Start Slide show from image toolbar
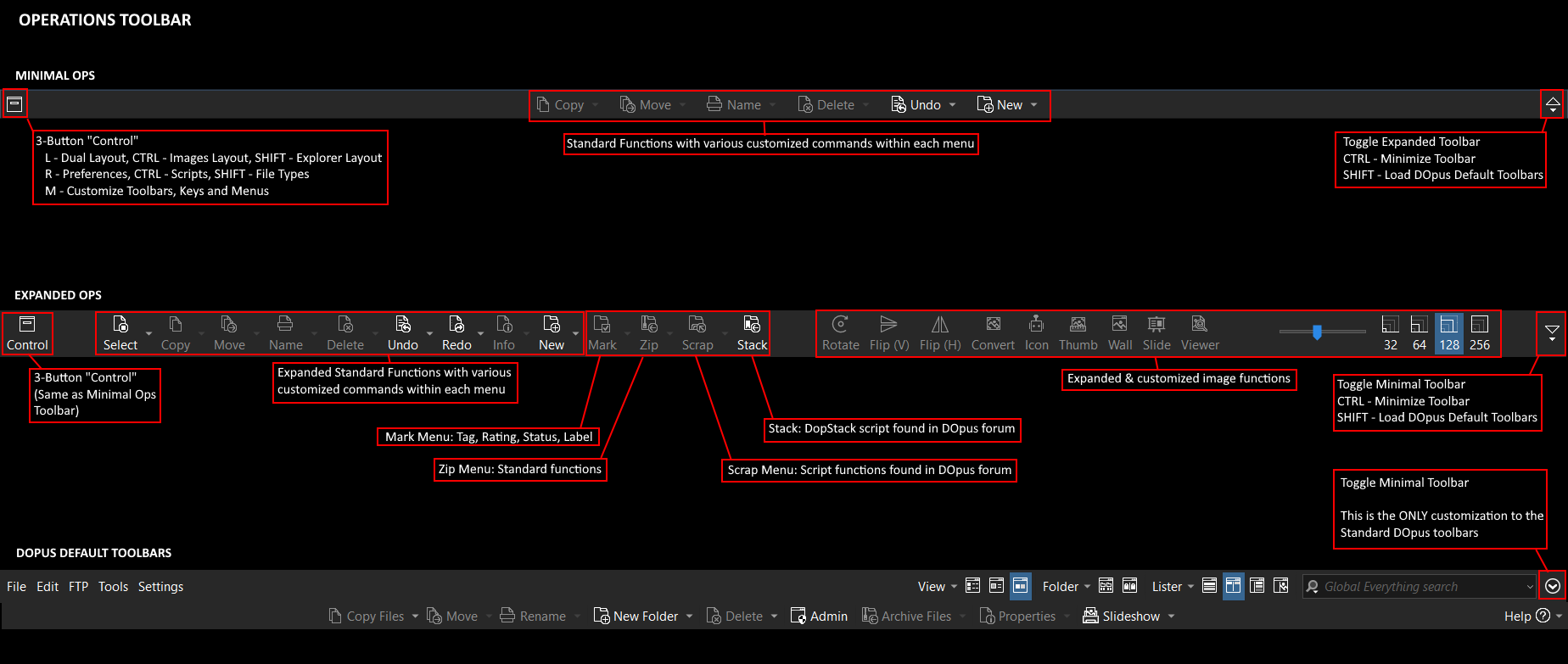1568x664 pixels. [1156, 332]
